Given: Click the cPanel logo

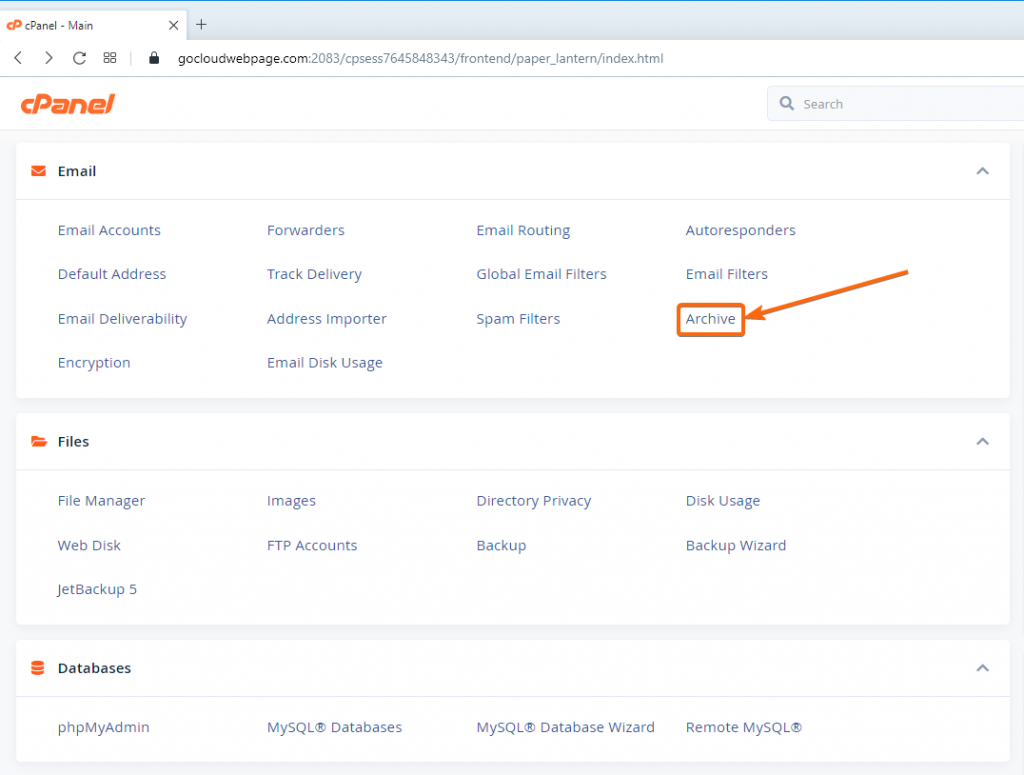Looking at the screenshot, I should tap(66, 103).
